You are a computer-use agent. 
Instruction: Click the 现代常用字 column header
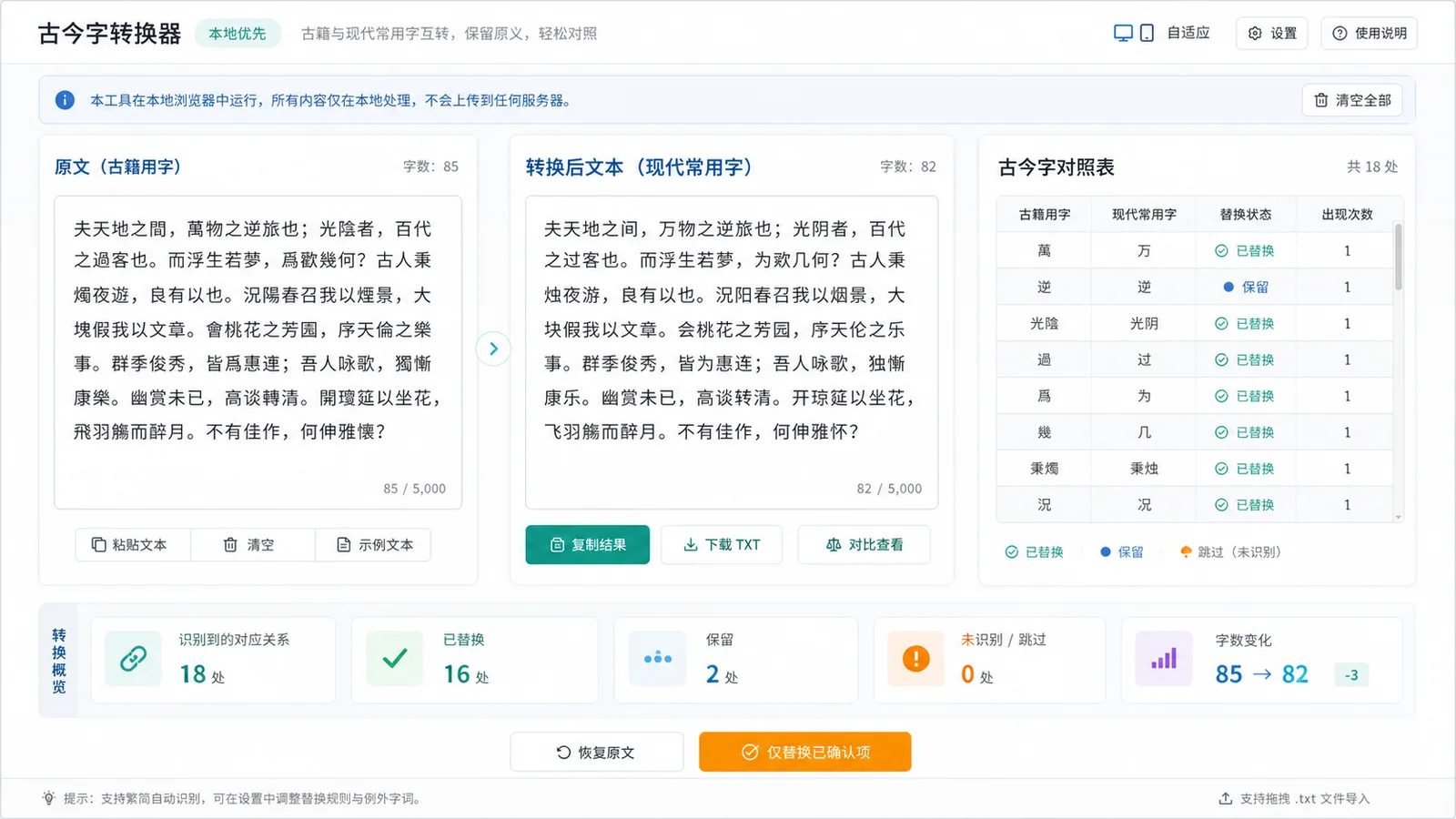(x=1144, y=215)
